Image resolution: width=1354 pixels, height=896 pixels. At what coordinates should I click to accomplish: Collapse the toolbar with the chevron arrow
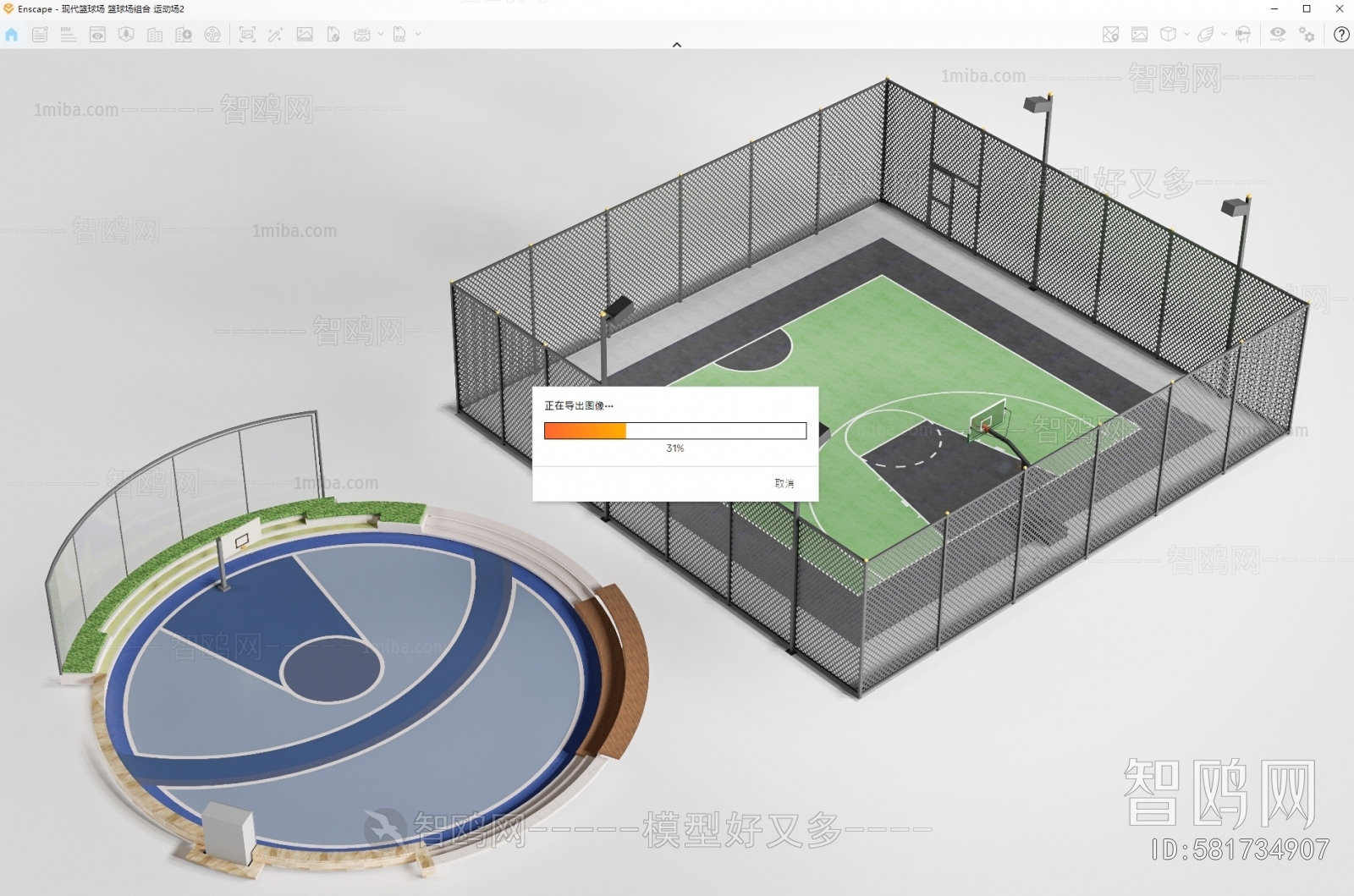pos(677,43)
